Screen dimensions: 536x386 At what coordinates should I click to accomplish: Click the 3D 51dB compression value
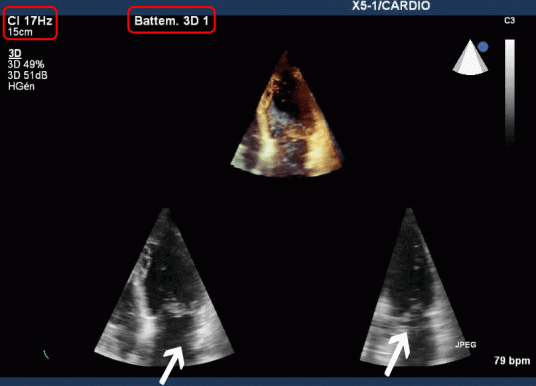(28, 75)
